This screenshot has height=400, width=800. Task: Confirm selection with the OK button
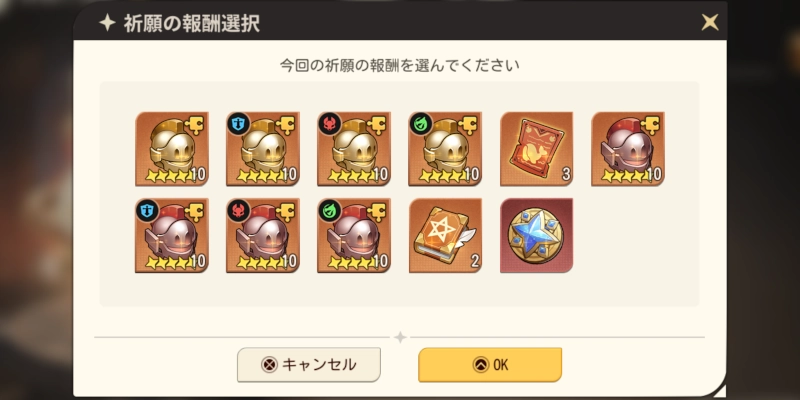(490, 365)
